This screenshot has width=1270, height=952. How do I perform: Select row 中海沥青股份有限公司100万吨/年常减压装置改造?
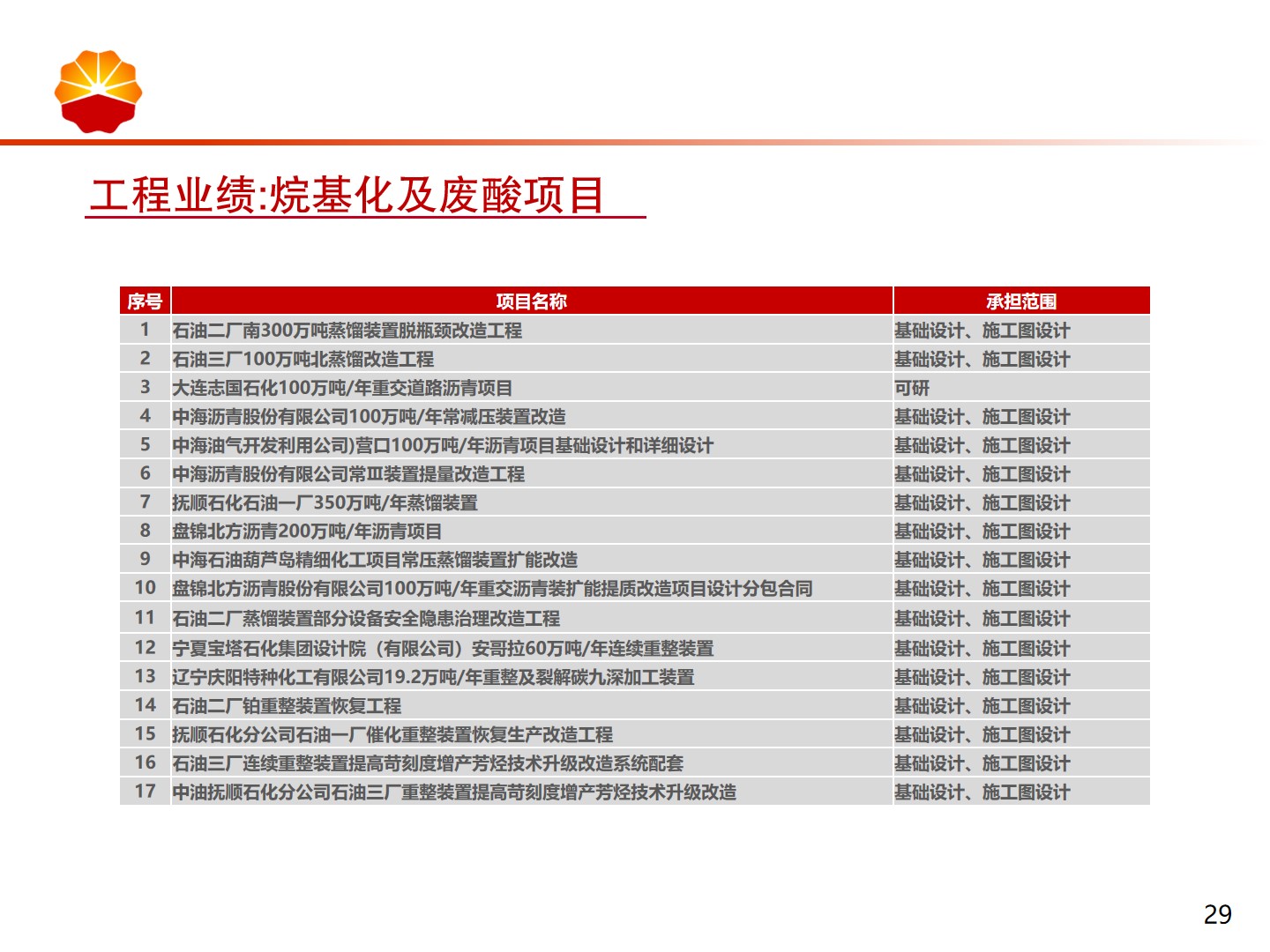click(635, 416)
